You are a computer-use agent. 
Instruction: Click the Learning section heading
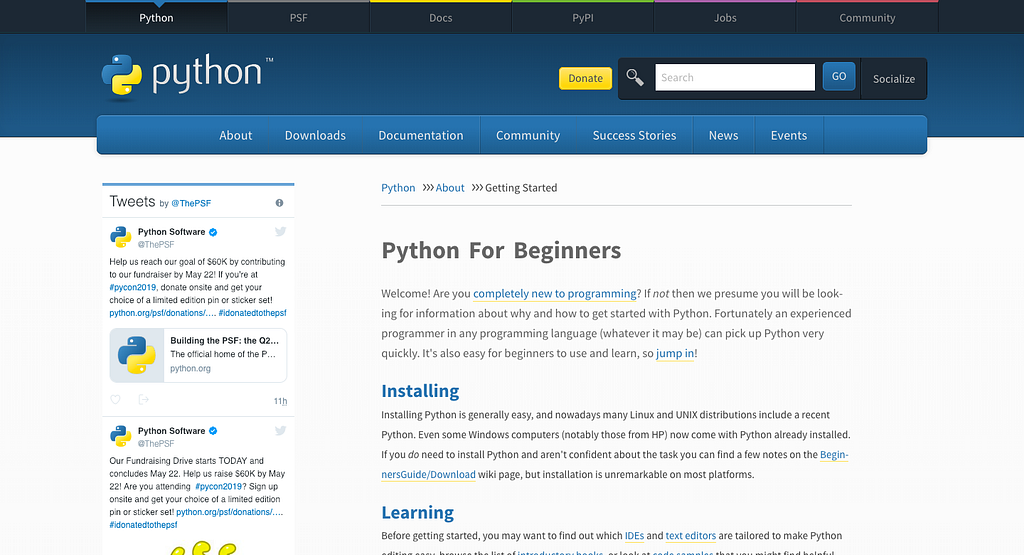point(417,513)
